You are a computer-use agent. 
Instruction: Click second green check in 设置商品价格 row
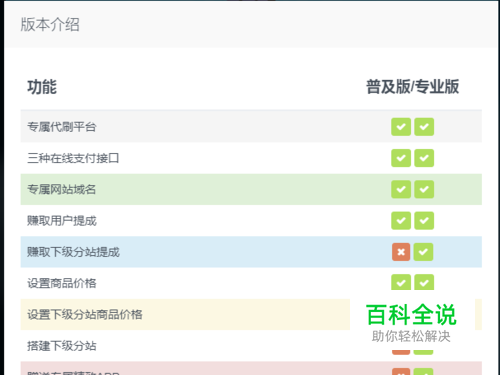point(424,282)
